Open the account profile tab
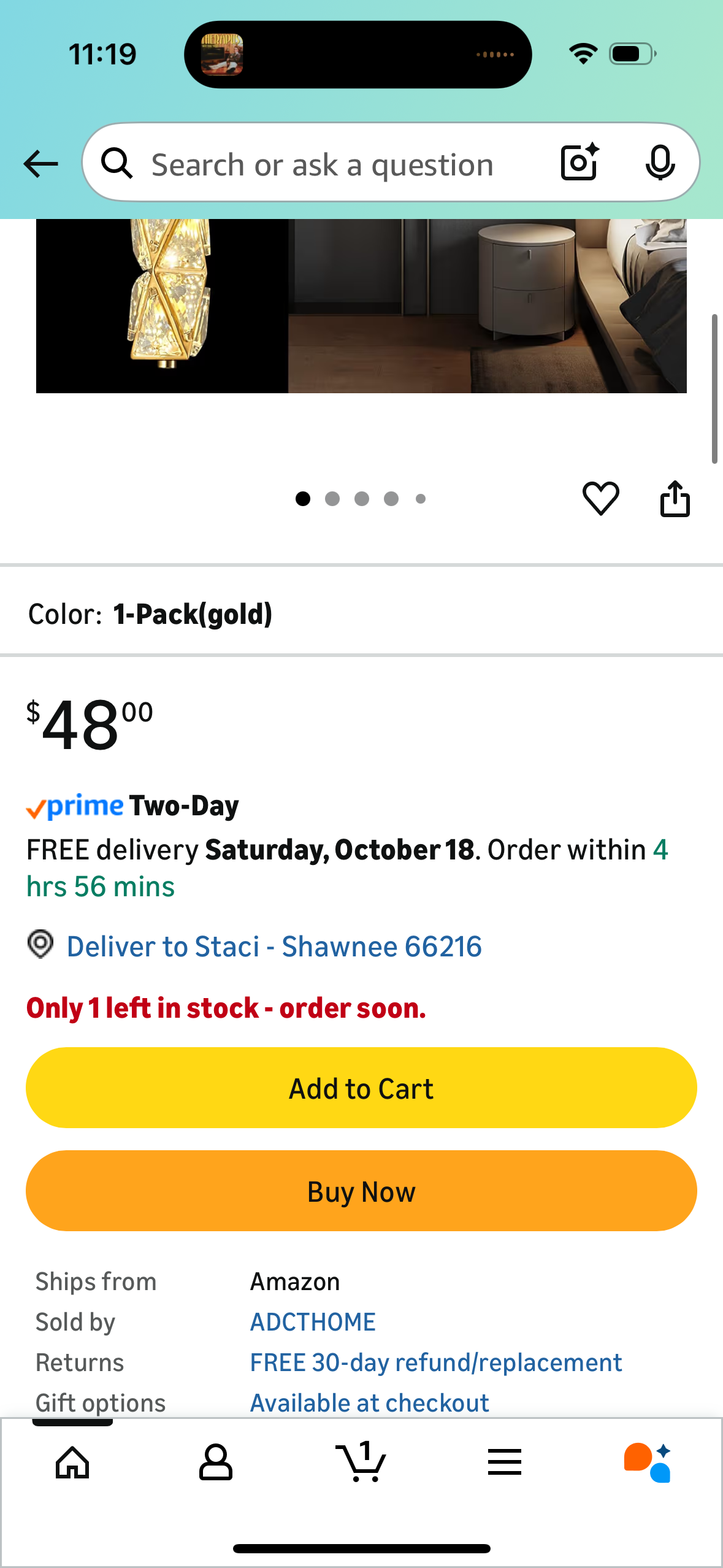The height and width of the screenshot is (1568, 723). coord(216,1462)
